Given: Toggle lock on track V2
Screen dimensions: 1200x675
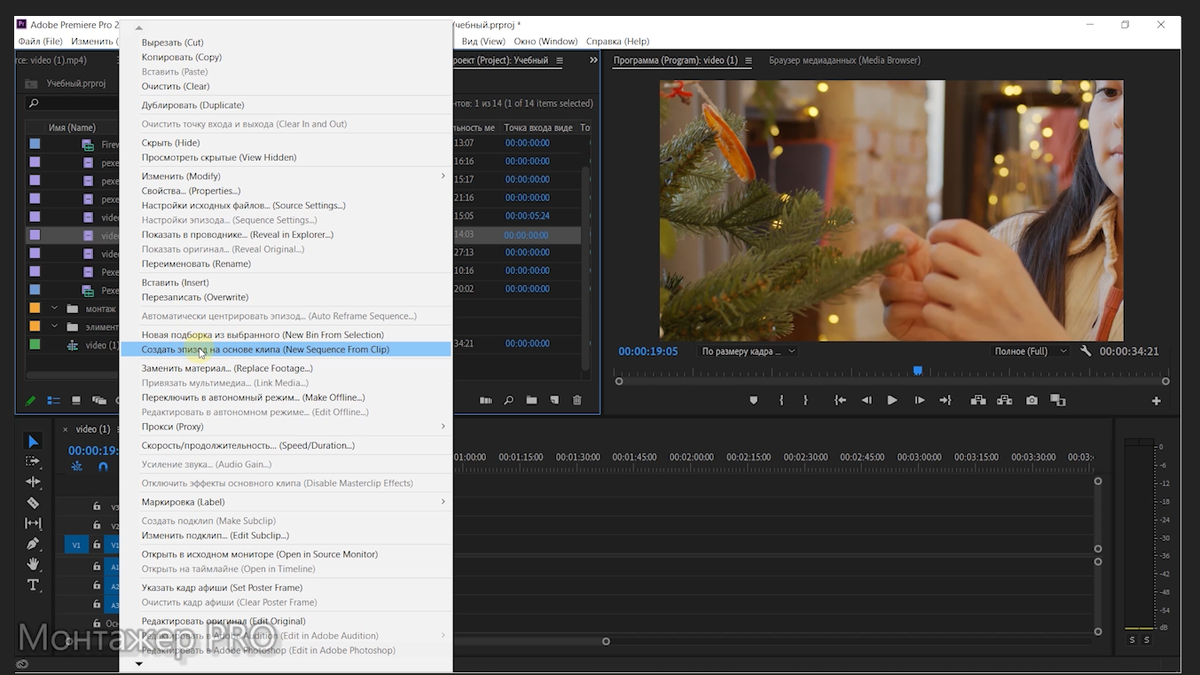Looking at the screenshot, I should (x=97, y=526).
